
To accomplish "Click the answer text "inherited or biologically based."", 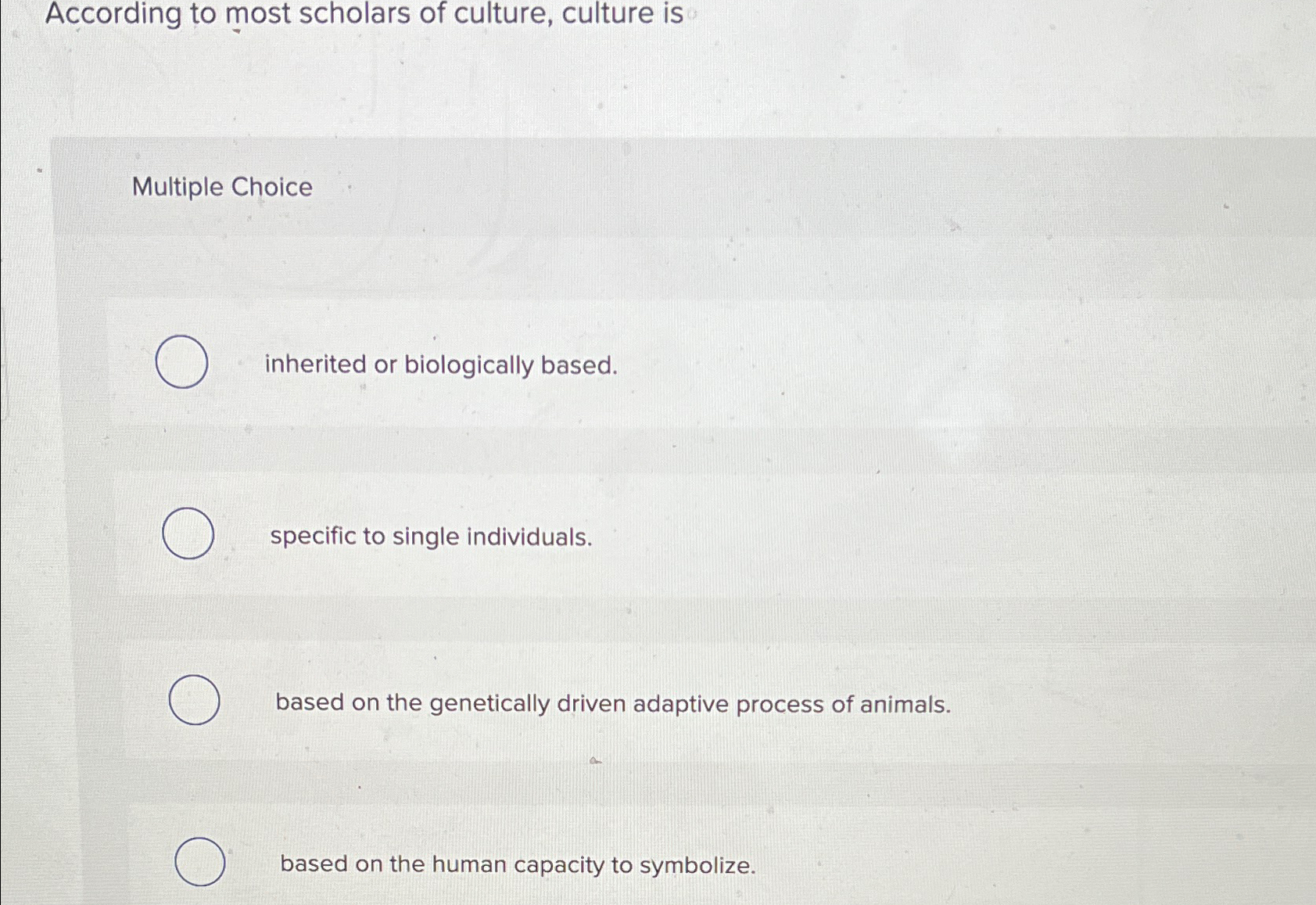I will click(x=440, y=365).
